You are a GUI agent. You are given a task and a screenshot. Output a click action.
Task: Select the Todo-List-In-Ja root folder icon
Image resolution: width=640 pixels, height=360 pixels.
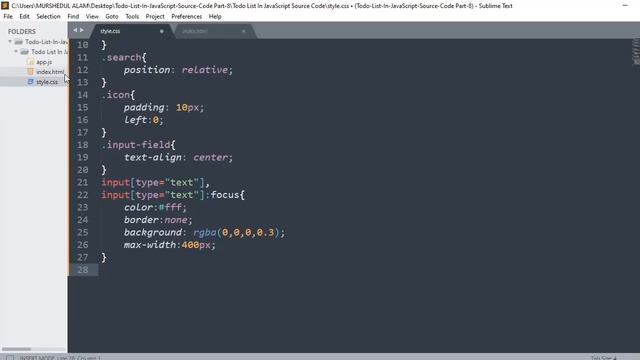(x=18, y=42)
